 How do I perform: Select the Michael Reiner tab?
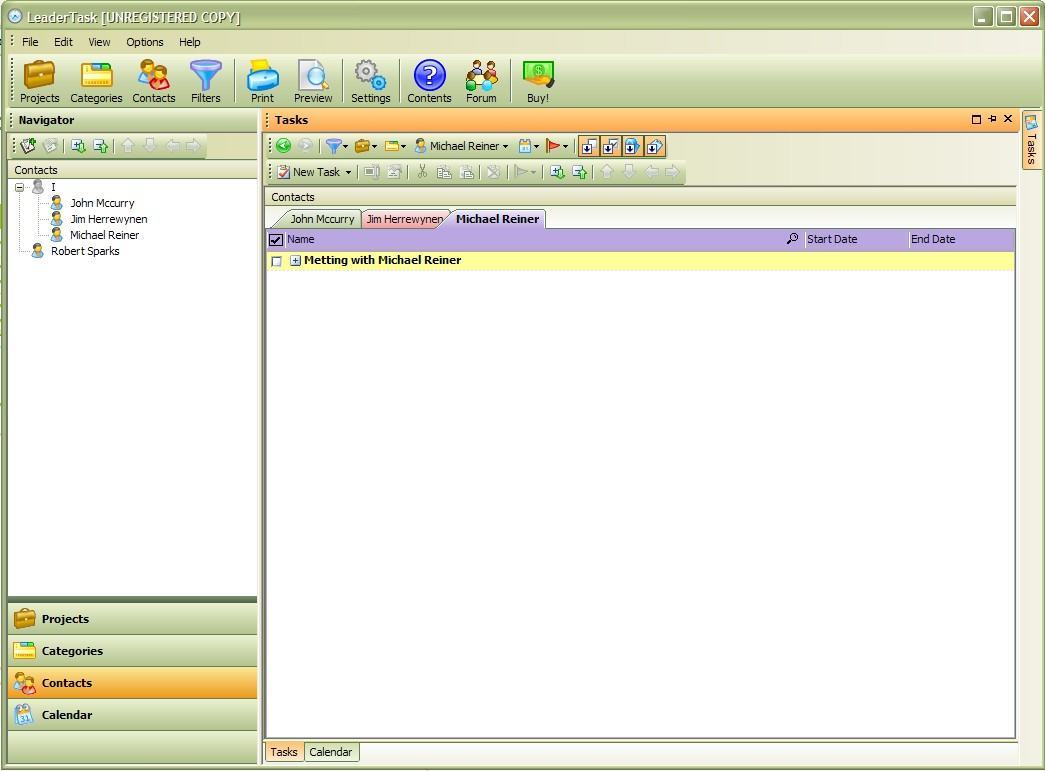[497, 219]
